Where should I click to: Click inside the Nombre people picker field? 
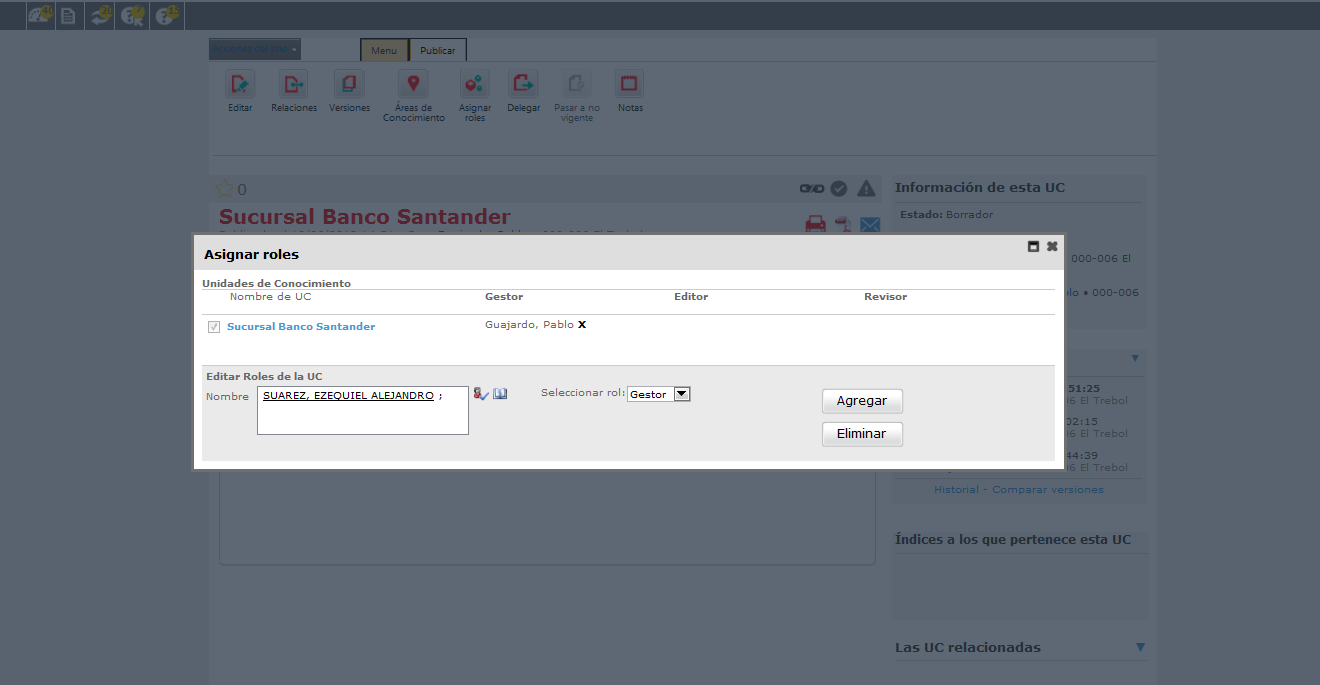tap(363, 411)
